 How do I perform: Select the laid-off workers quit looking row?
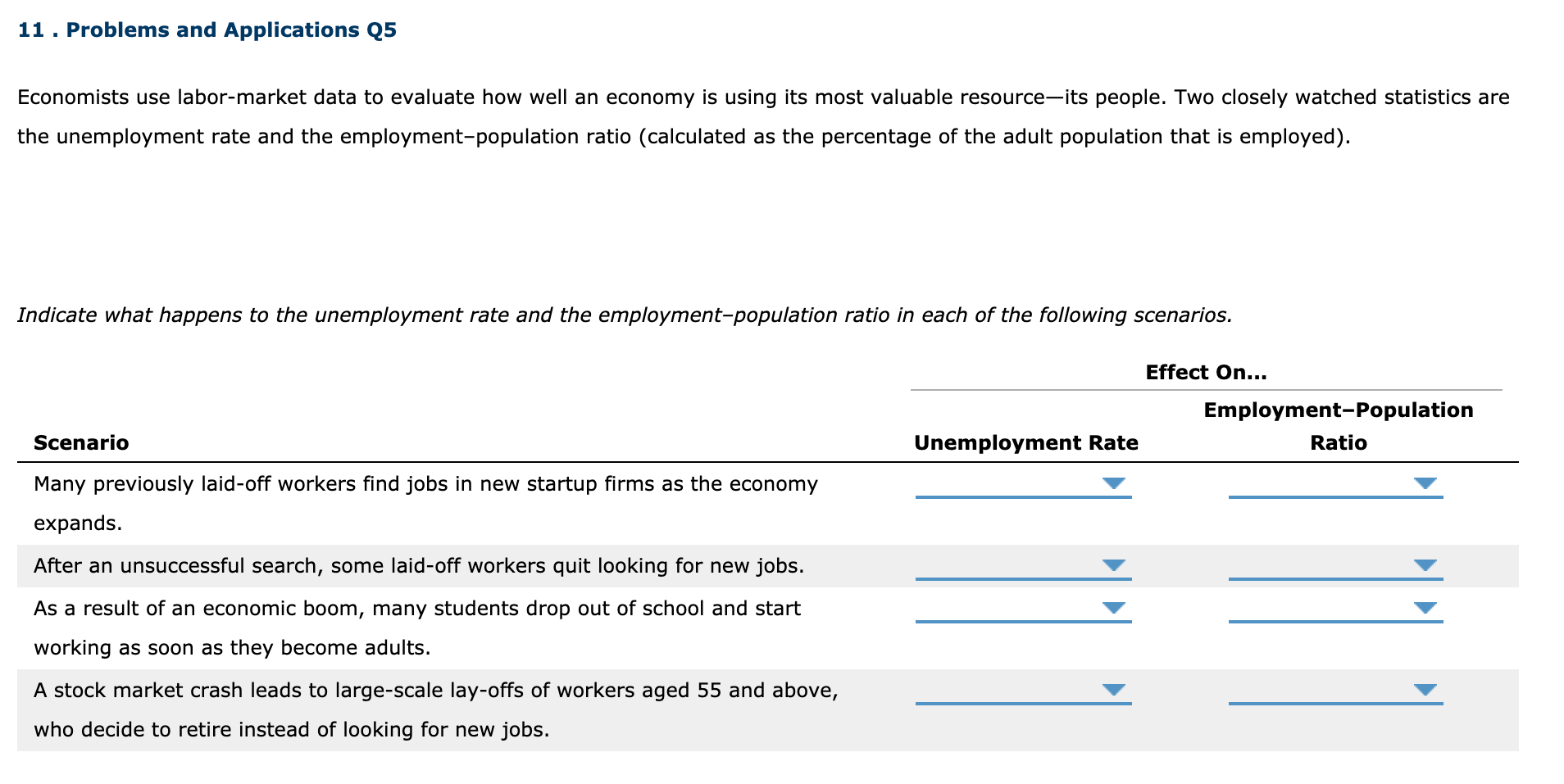pos(419,564)
